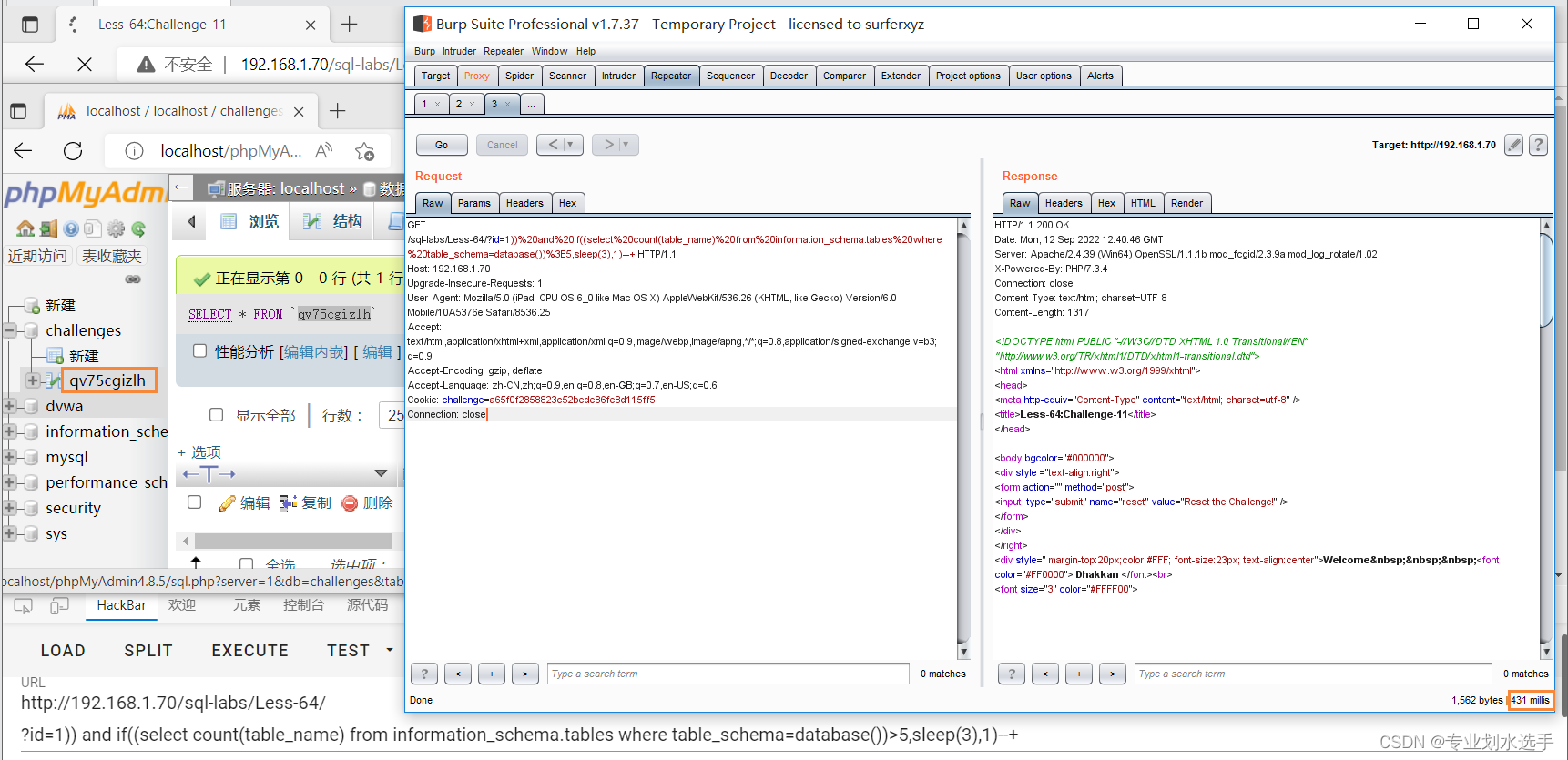
Task: Collapse the challenges database node
Action: pyautogui.click(x=9, y=329)
